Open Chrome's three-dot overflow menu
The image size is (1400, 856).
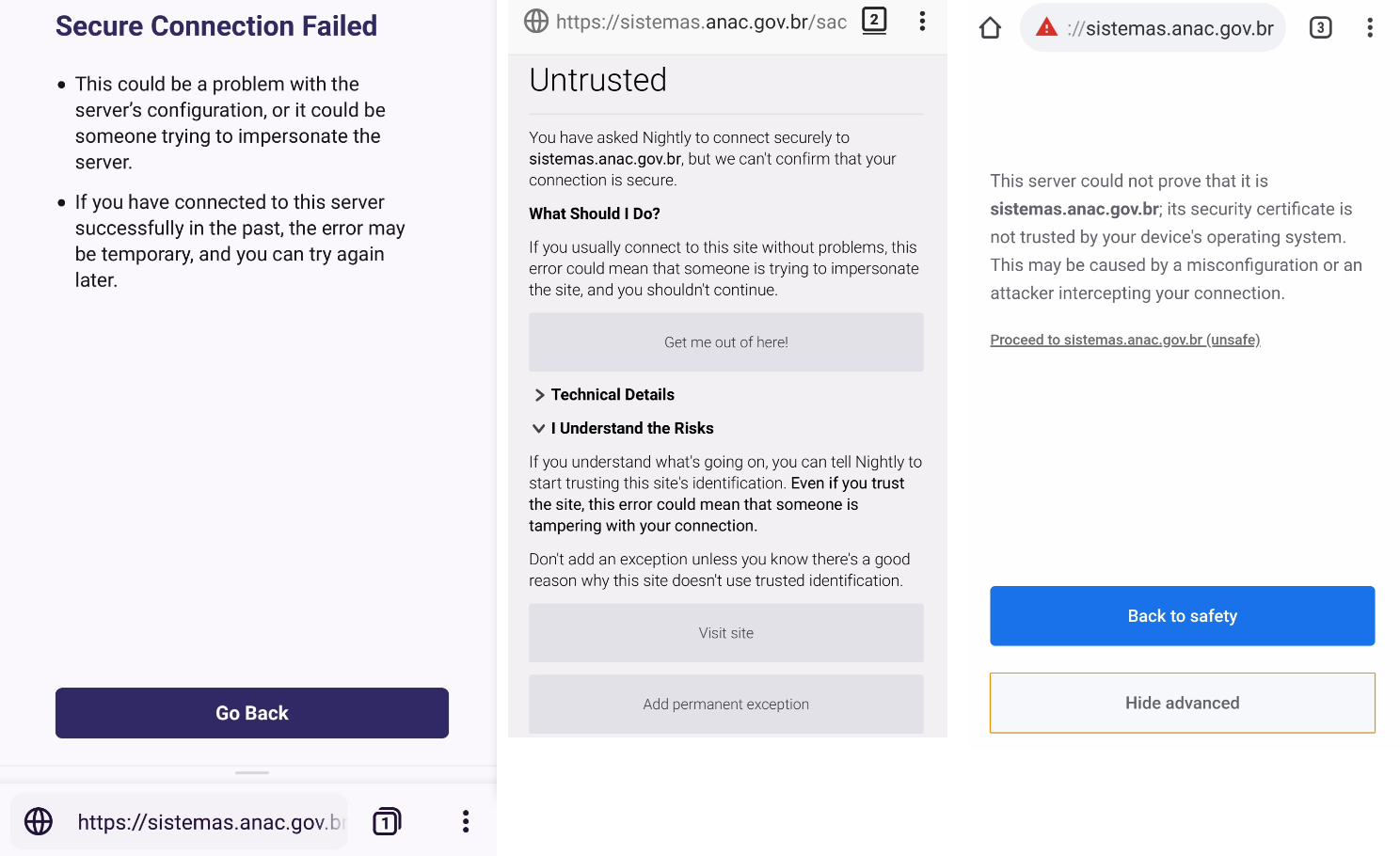pos(1370,27)
